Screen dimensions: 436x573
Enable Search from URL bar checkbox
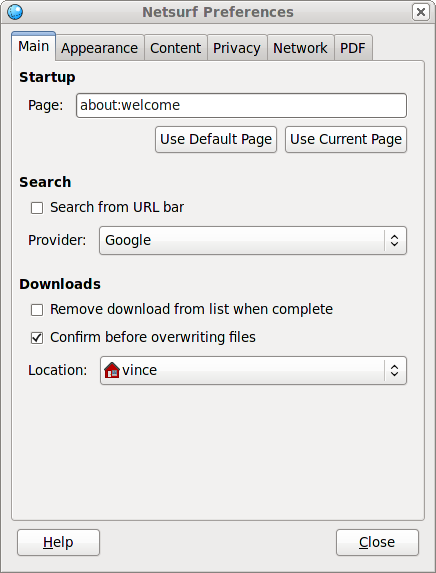click(37, 208)
